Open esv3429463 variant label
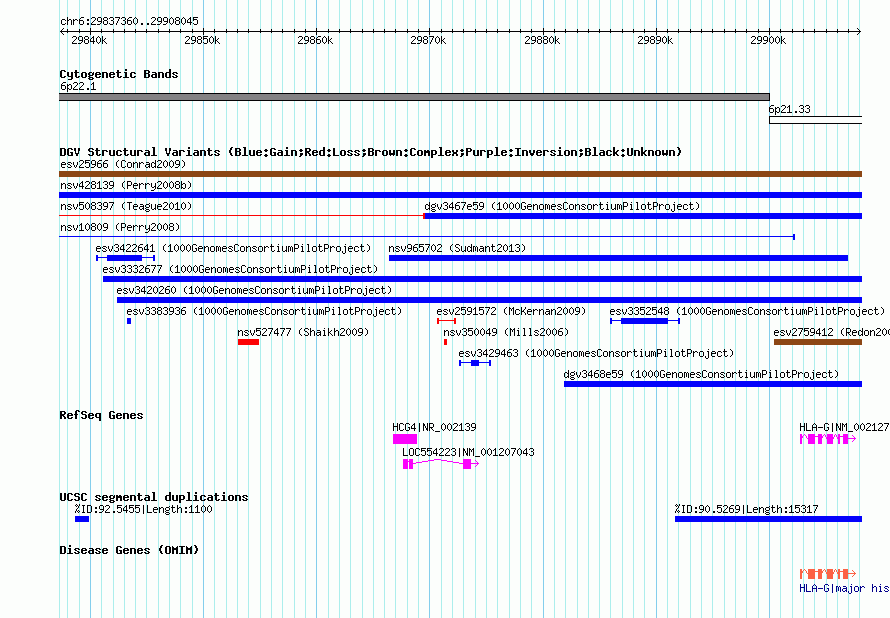The width and height of the screenshot is (890, 618). (x=596, y=353)
